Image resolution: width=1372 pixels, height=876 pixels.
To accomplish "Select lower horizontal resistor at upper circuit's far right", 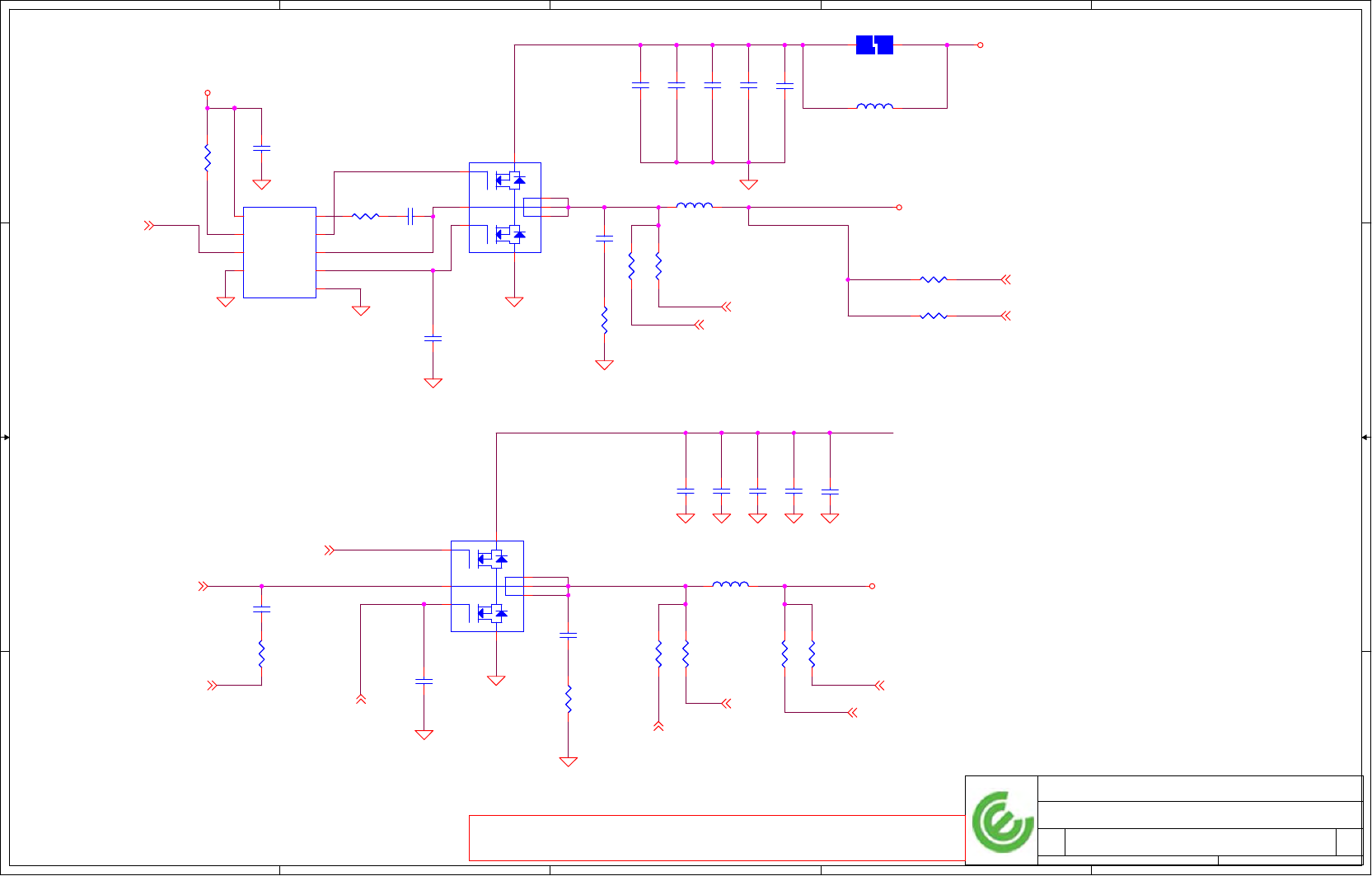I will 934,316.
